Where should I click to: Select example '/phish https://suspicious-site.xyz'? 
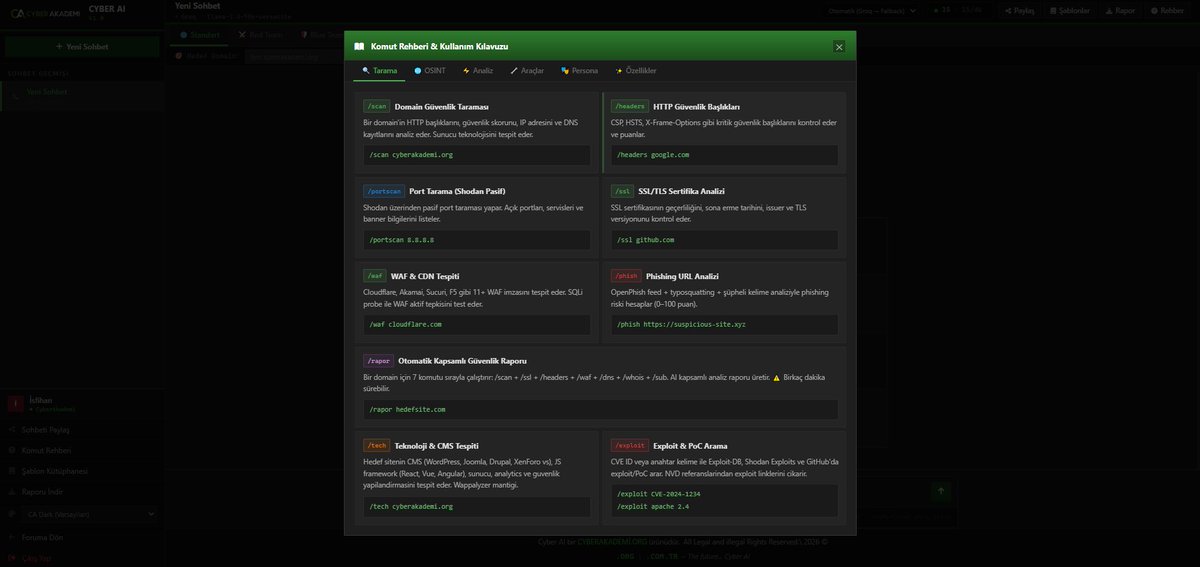[724, 325]
